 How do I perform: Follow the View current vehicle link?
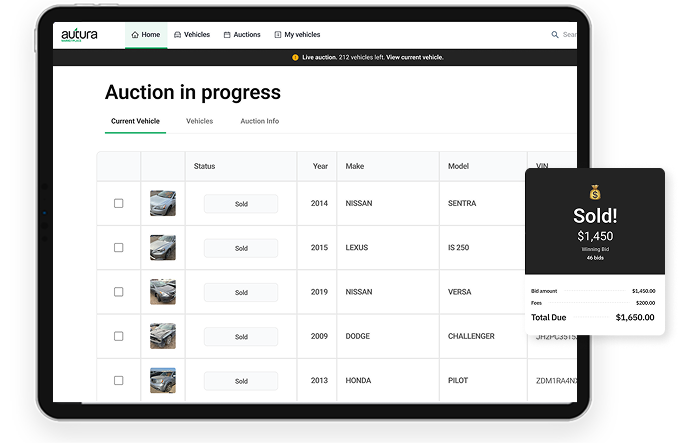[x=415, y=57]
